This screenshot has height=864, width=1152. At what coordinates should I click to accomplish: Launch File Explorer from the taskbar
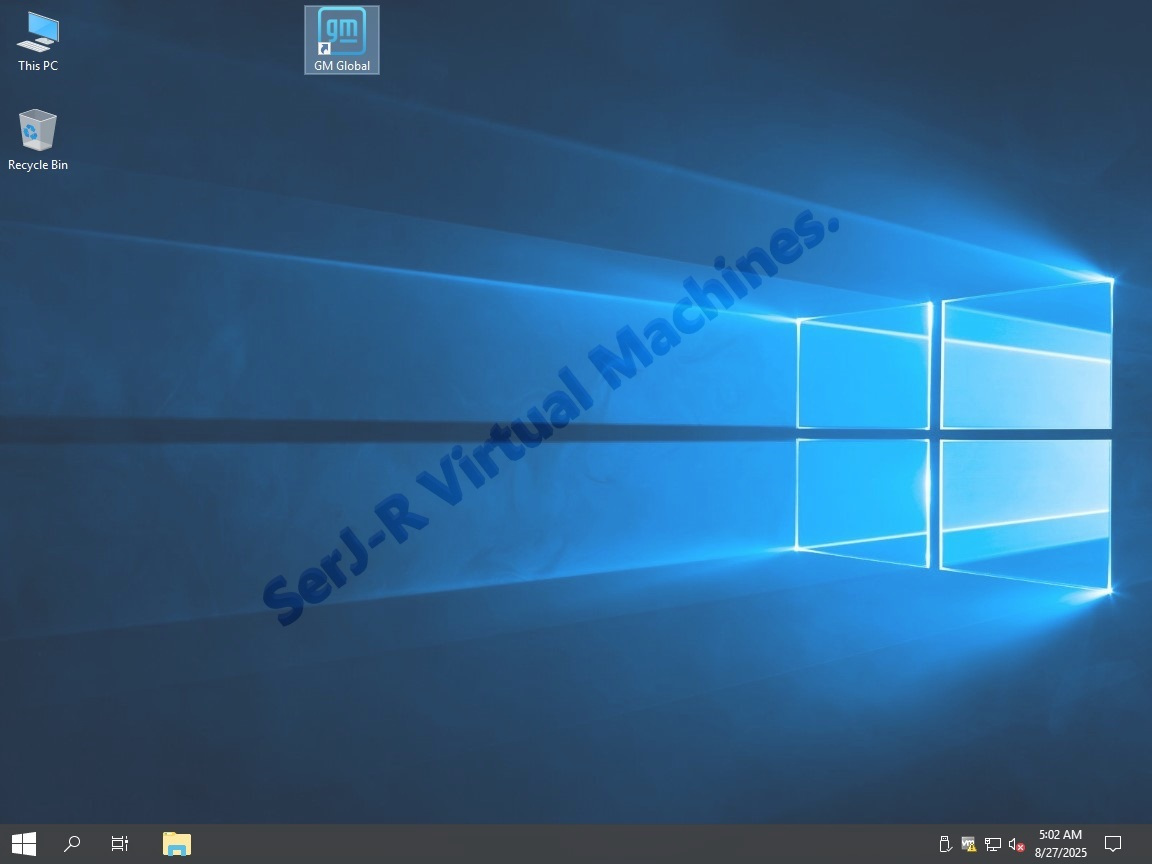click(x=177, y=844)
